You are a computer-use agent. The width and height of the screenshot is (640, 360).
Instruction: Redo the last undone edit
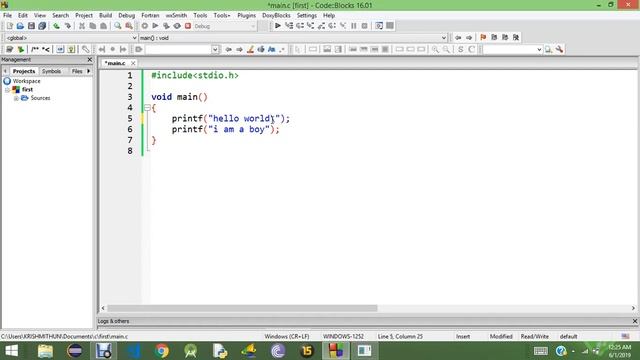(x=68, y=26)
